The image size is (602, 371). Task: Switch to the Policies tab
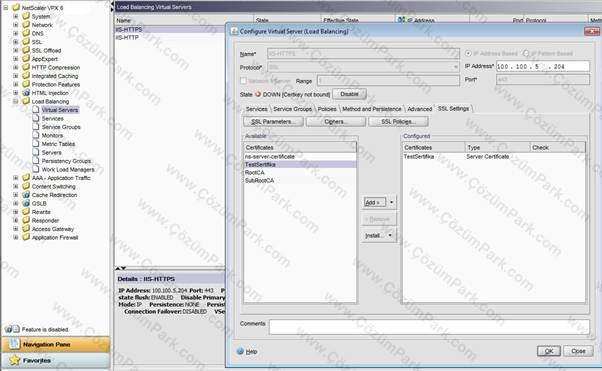pyautogui.click(x=327, y=109)
